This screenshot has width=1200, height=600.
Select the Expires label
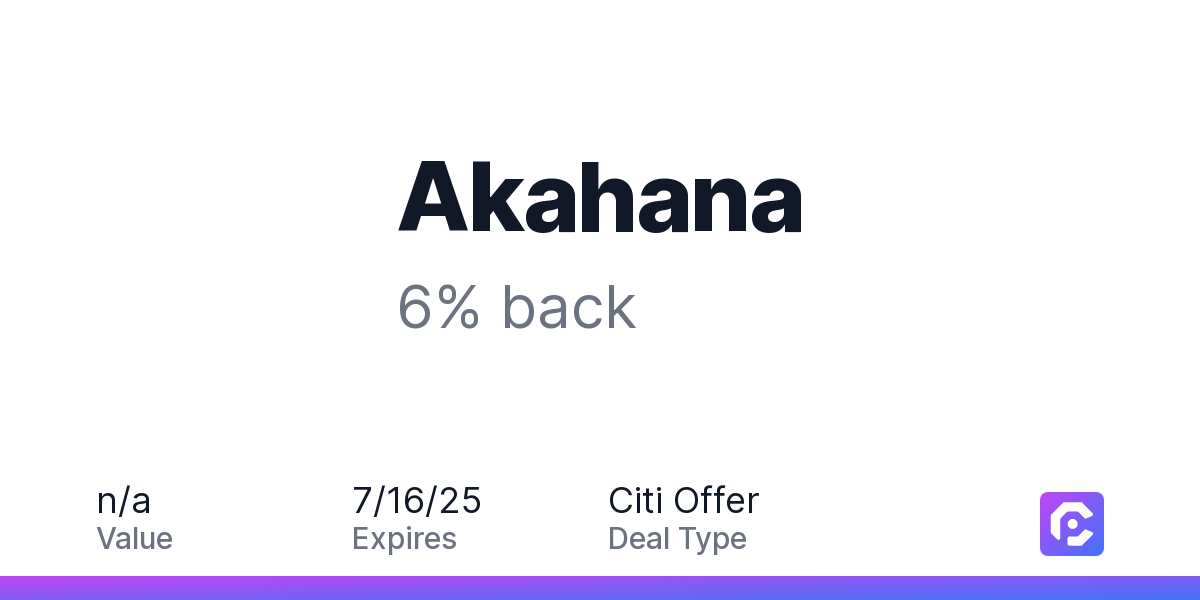click(x=404, y=539)
